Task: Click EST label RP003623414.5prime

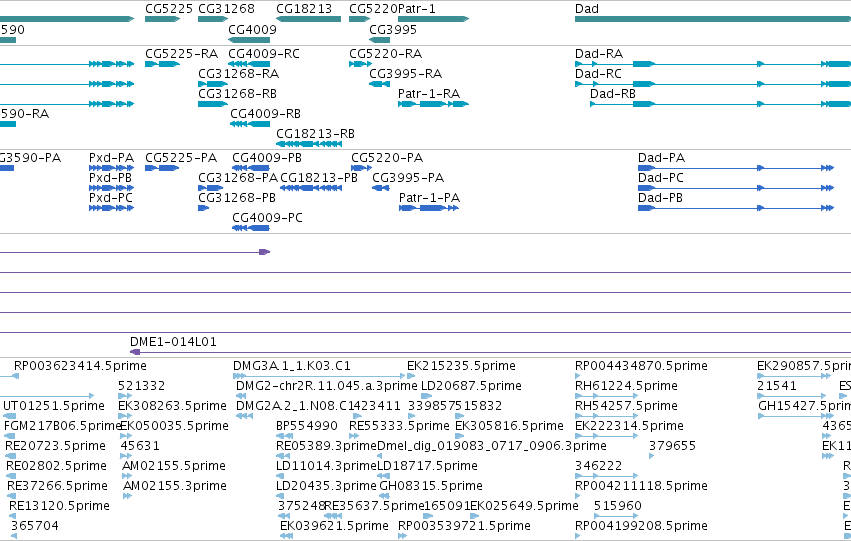Action: click(x=80, y=366)
